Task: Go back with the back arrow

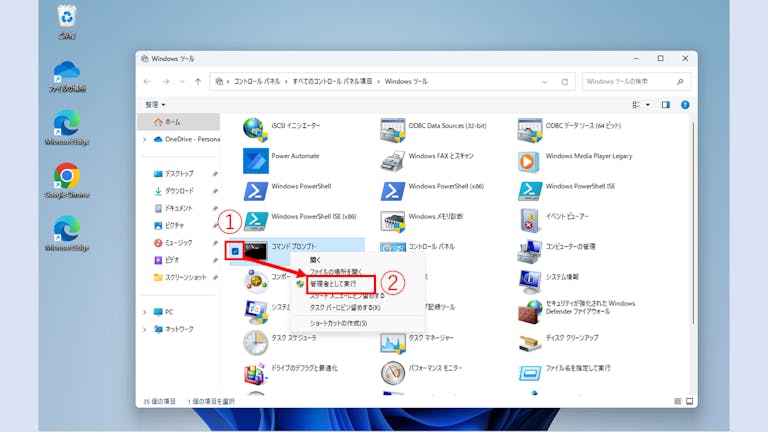Action: point(147,82)
